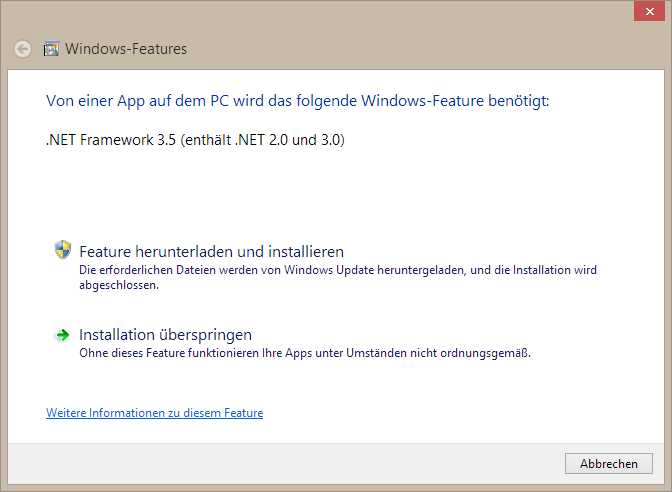Screen dimensions: 672x492
Task: Click the blue heading about the required Windows-Feature
Action: pyautogui.click(x=298, y=101)
